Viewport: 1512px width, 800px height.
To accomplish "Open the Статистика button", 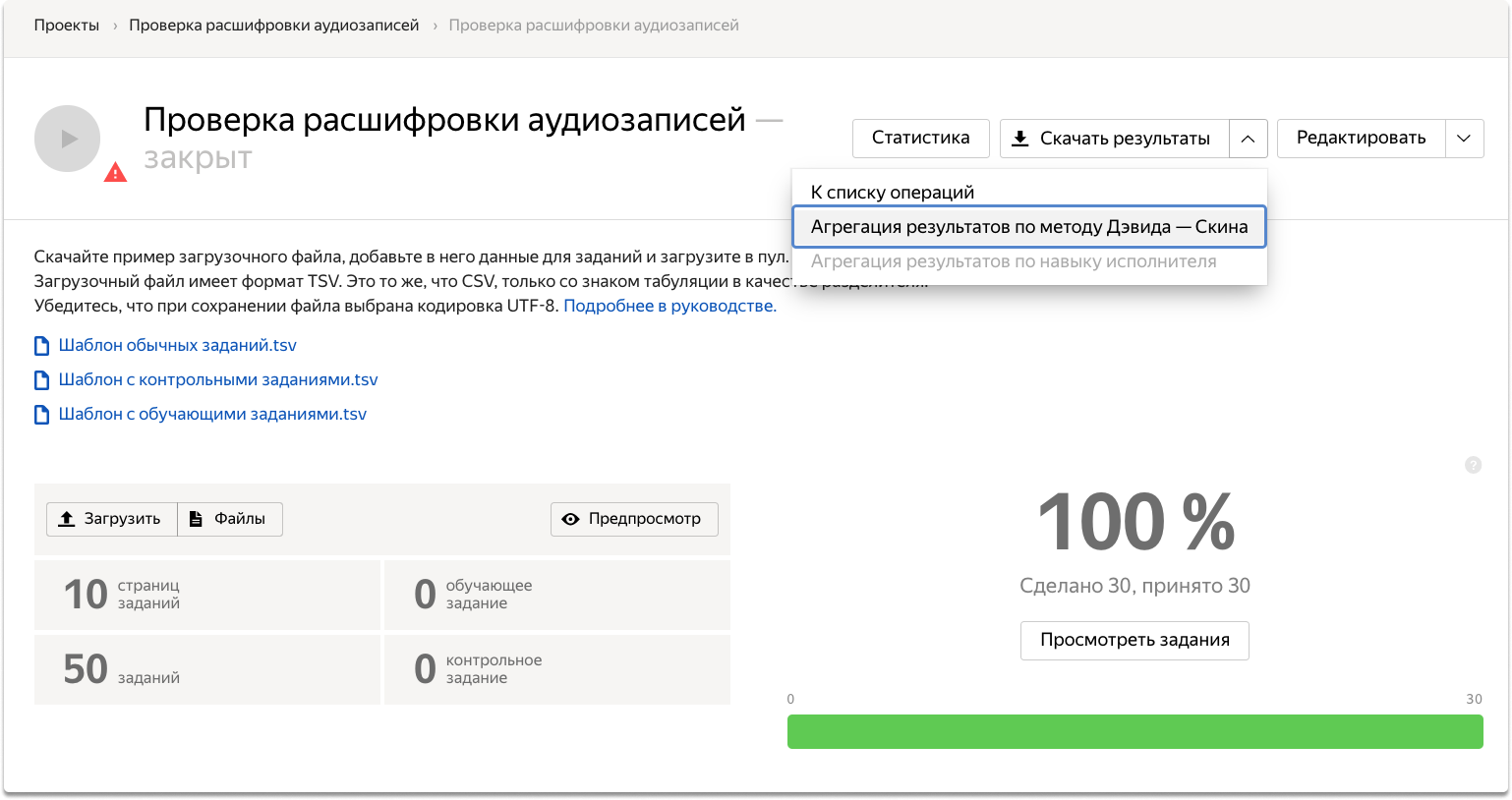I will [920, 139].
